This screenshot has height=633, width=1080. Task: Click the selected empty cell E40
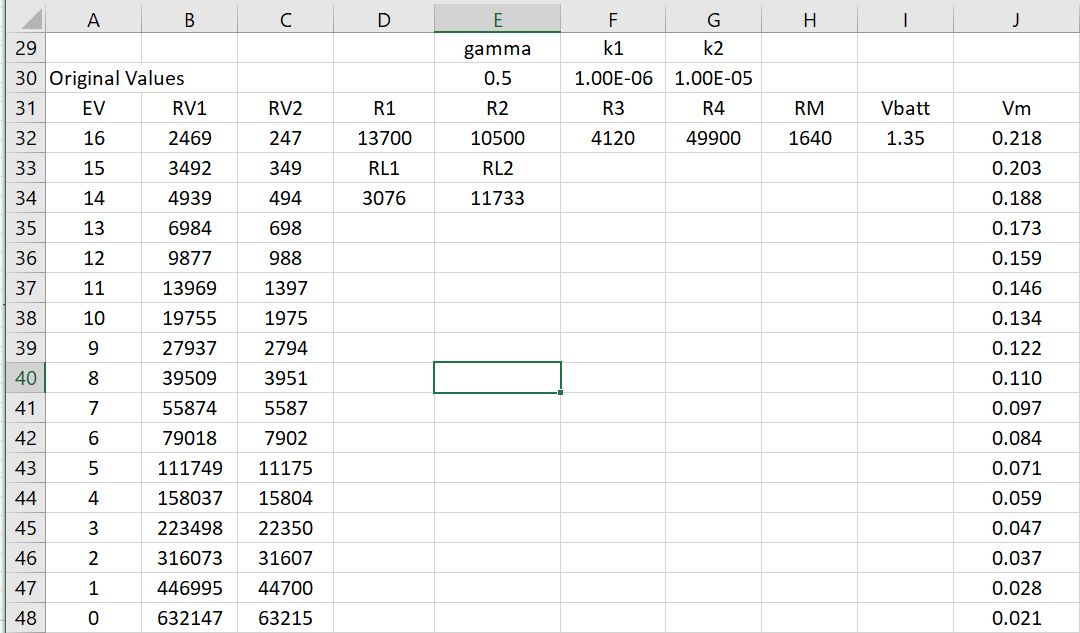pyautogui.click(x=497, y=377)
